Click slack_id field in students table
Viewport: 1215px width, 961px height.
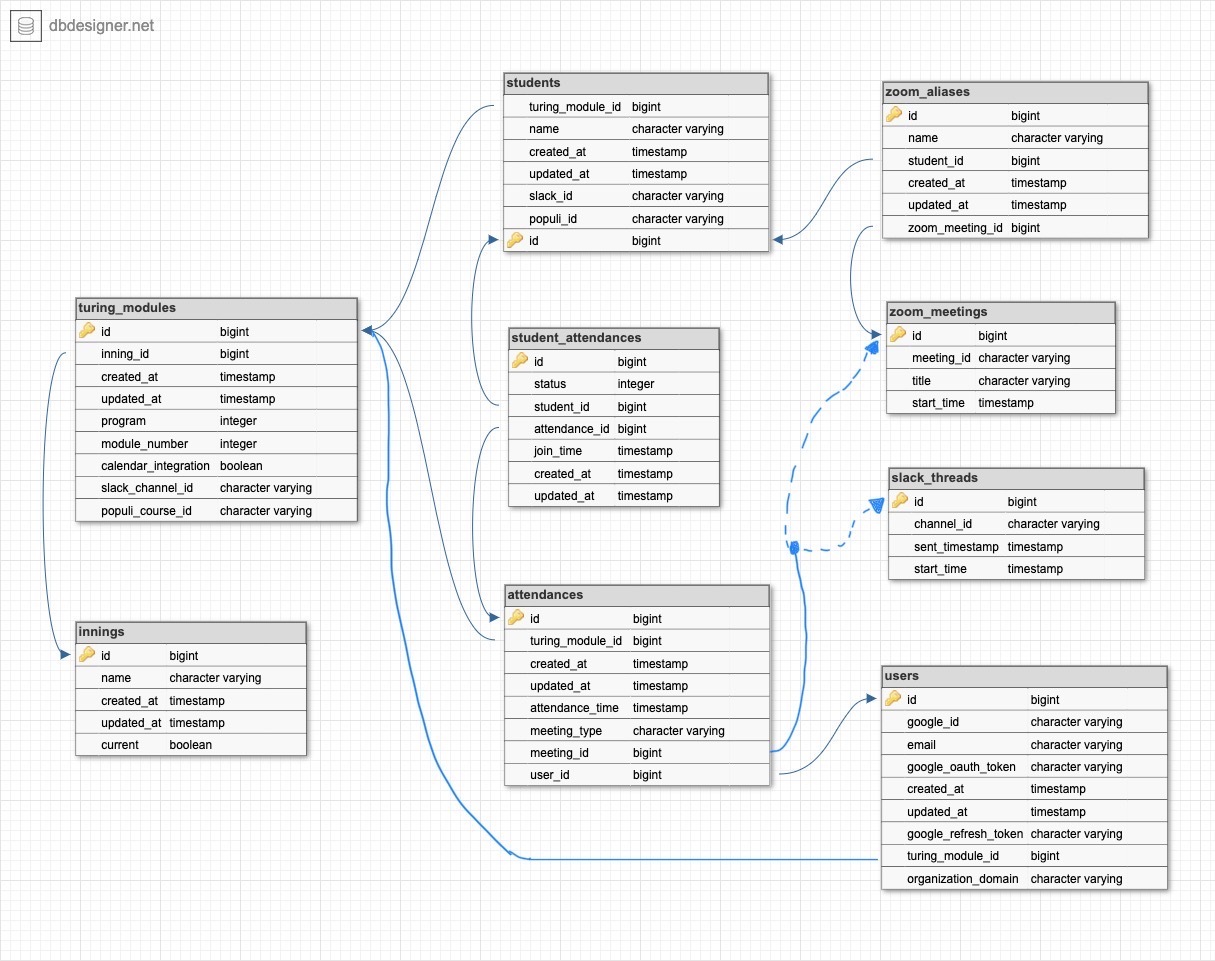click(636, 195)
